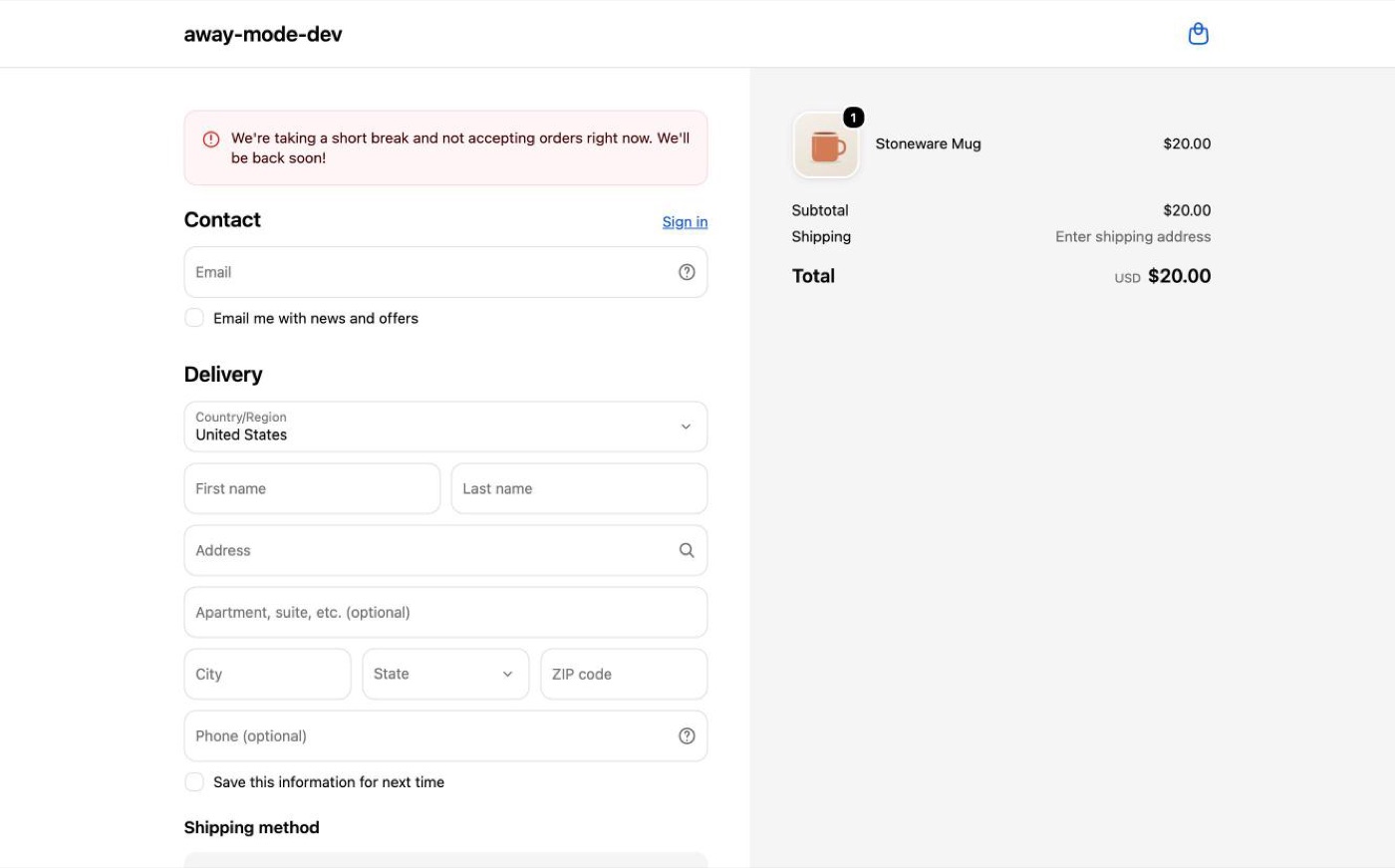The height and width of the screenshot is (868, 1395).
Task: Select the Apartment, suite, etc. field
Action: click(445, 612)
